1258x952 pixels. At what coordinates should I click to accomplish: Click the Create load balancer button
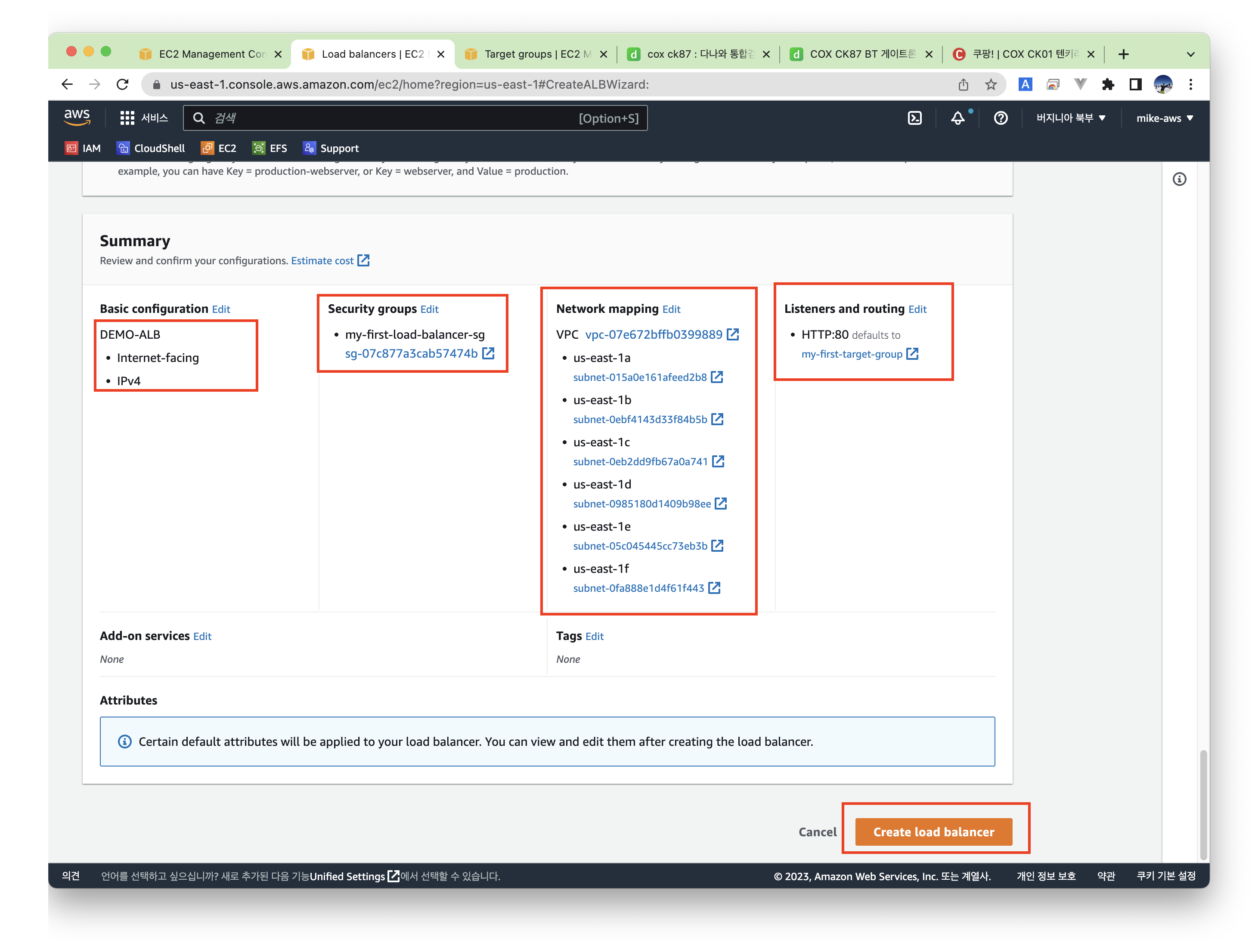[933, 831]
